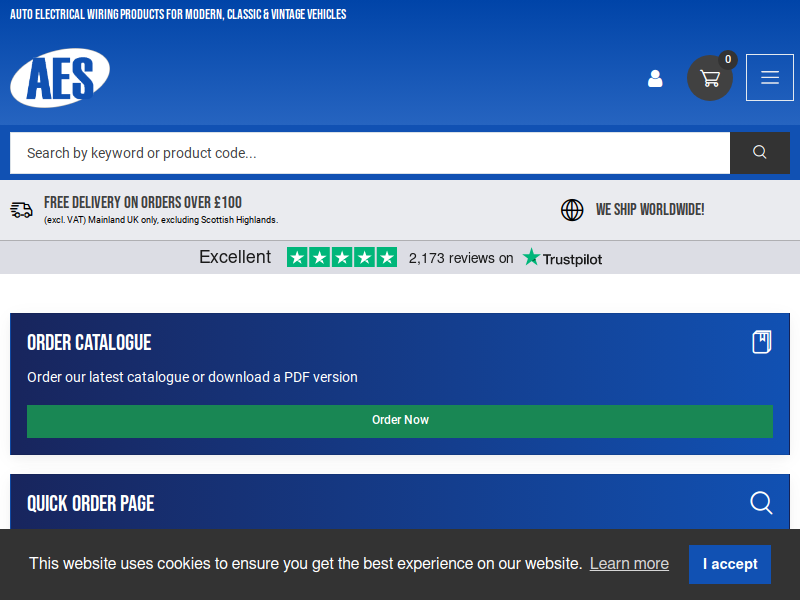Screen dimensions: 800x600
Task: Click the worldwide globe icon
Action: click(x=572, y=210)
